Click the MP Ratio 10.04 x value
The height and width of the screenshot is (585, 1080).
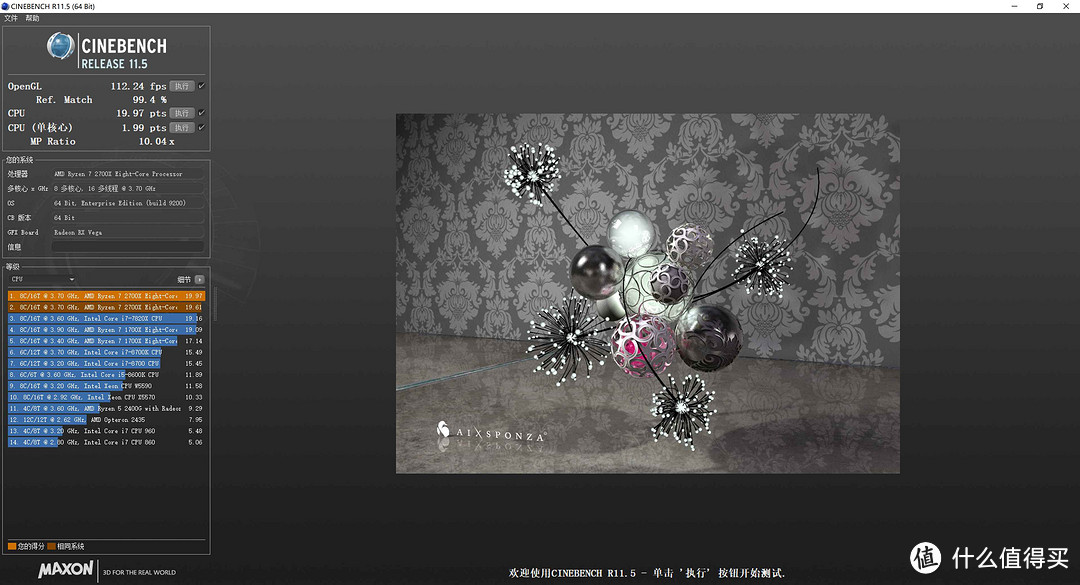click(156, 141)
